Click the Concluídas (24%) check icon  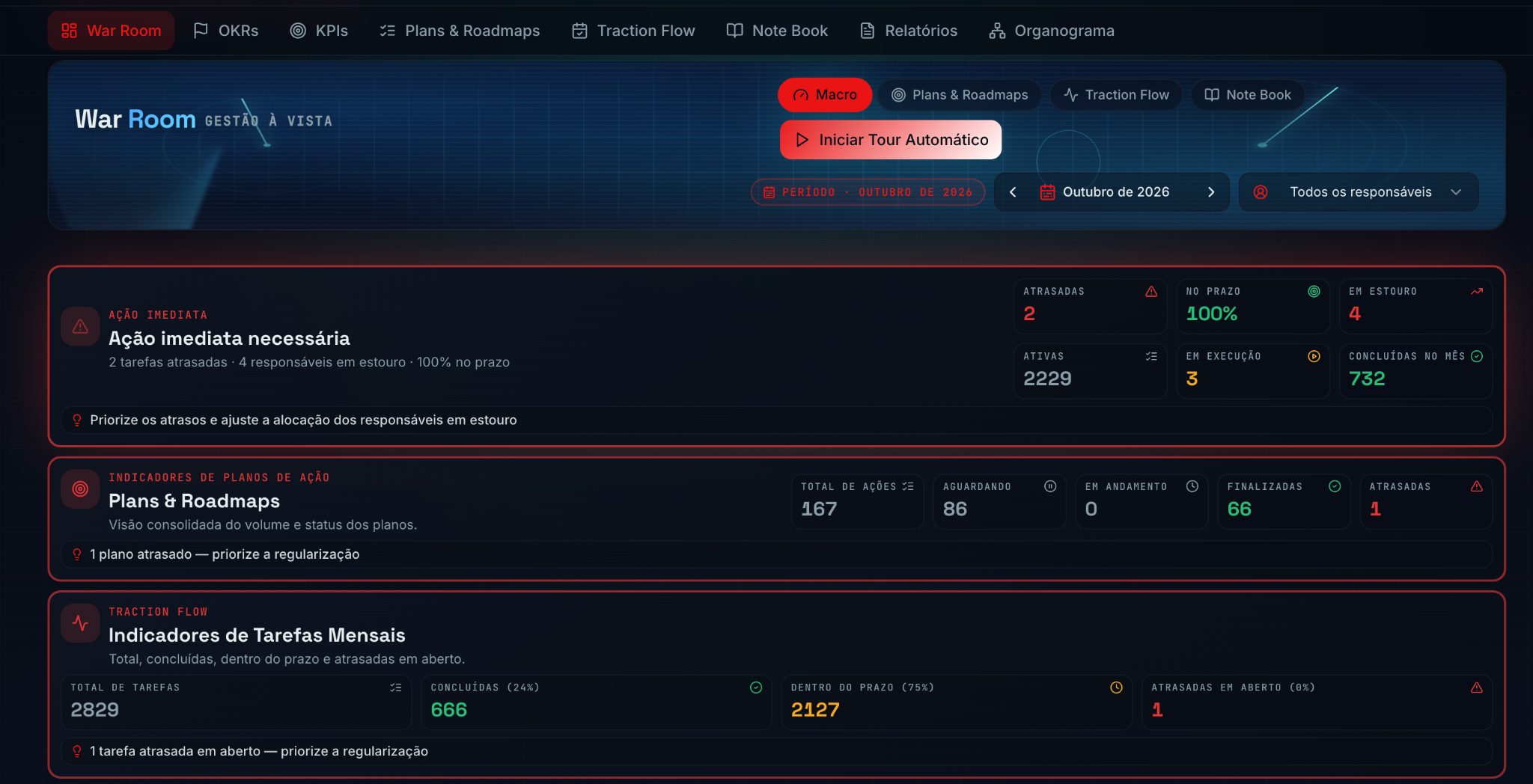pos(756,688)
